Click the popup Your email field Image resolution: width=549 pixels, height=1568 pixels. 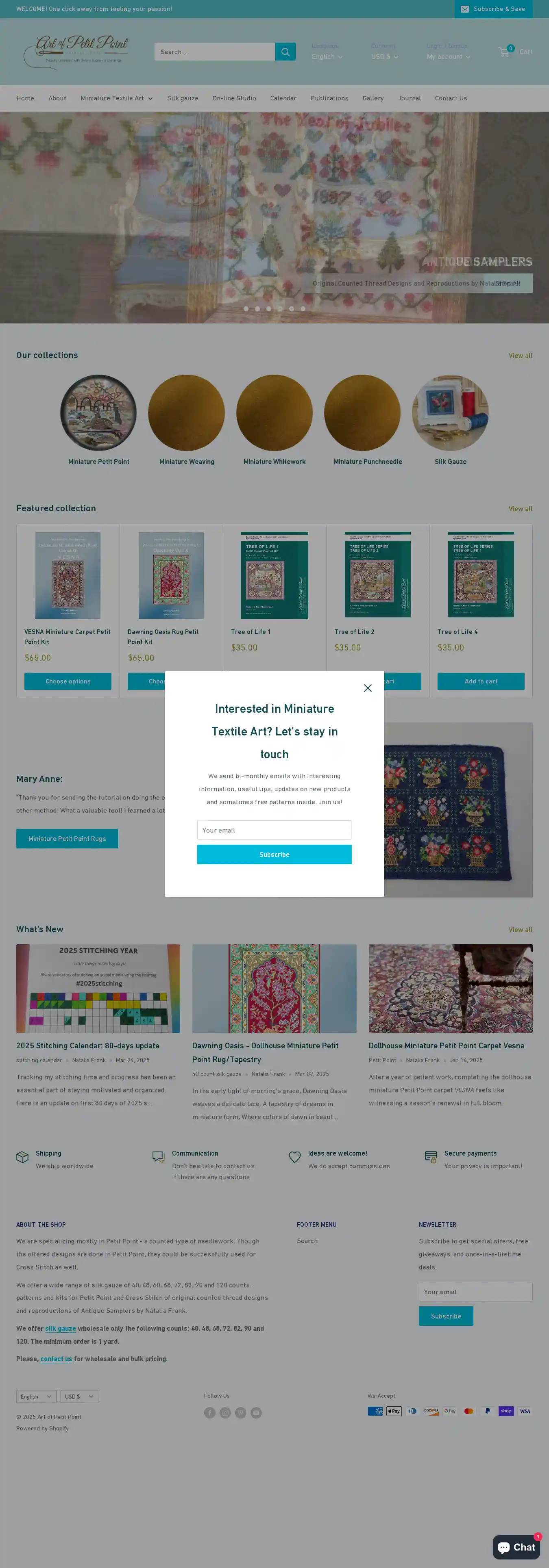[x=274, y=830]
